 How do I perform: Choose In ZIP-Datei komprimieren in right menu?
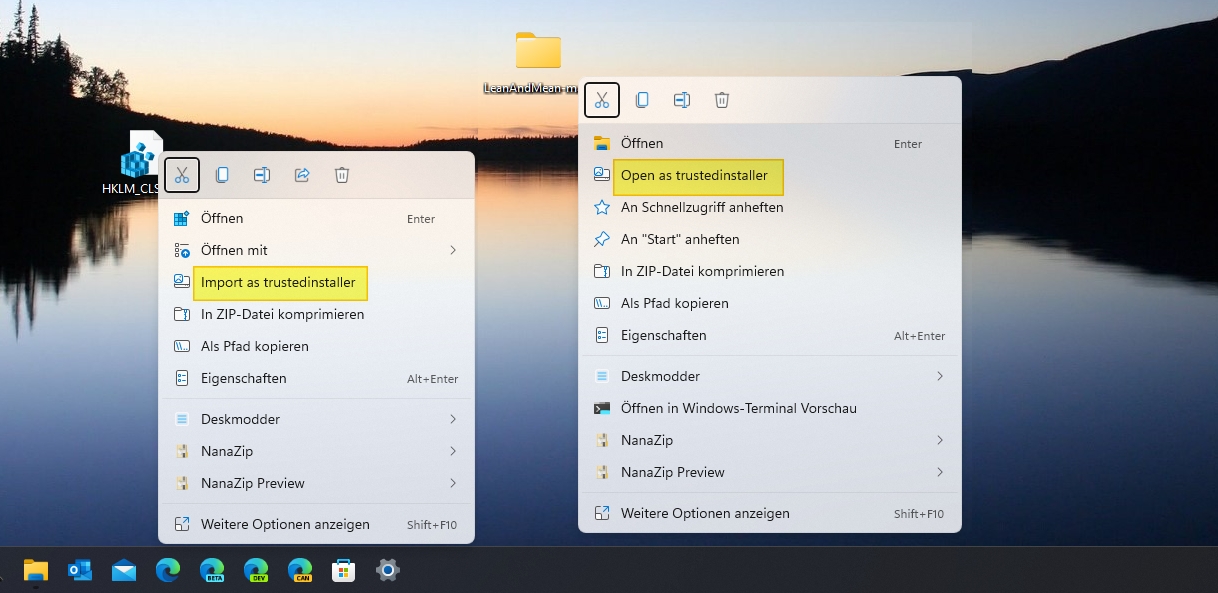(769, 271)
